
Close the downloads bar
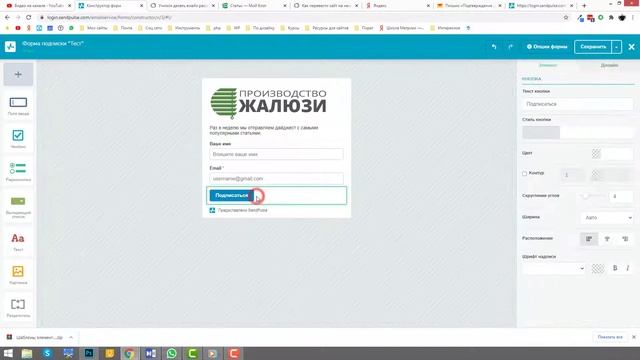pos(634,337)
